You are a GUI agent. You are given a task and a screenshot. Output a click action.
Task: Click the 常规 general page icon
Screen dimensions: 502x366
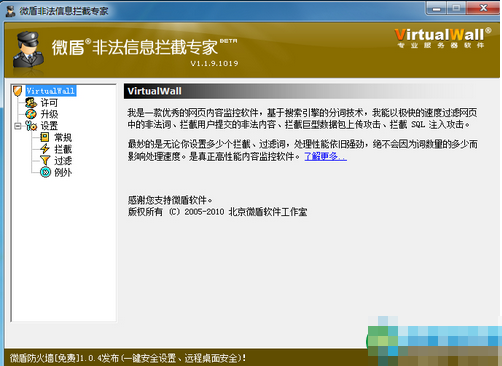(45, 137)
